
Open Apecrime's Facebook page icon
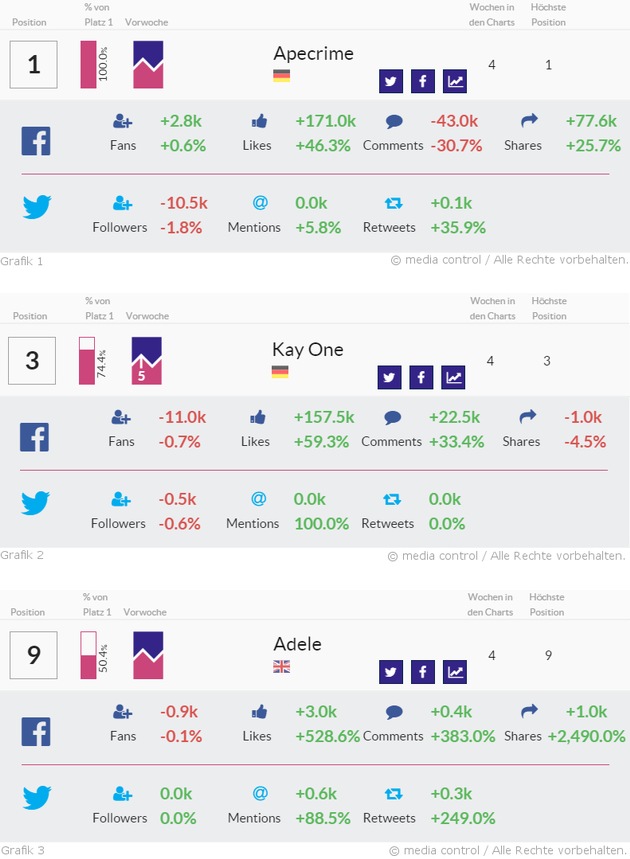tap(423, 82)
